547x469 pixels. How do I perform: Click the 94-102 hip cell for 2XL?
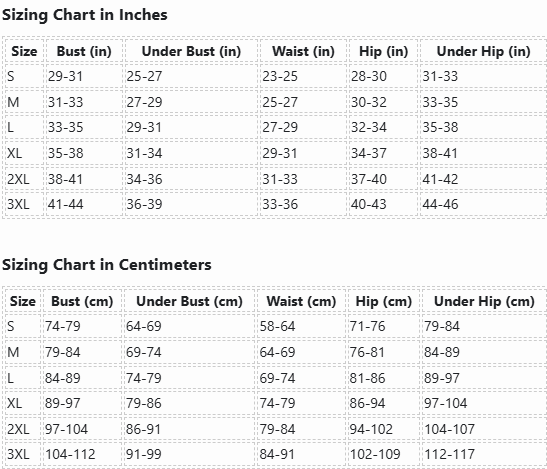tap(384, 429)
